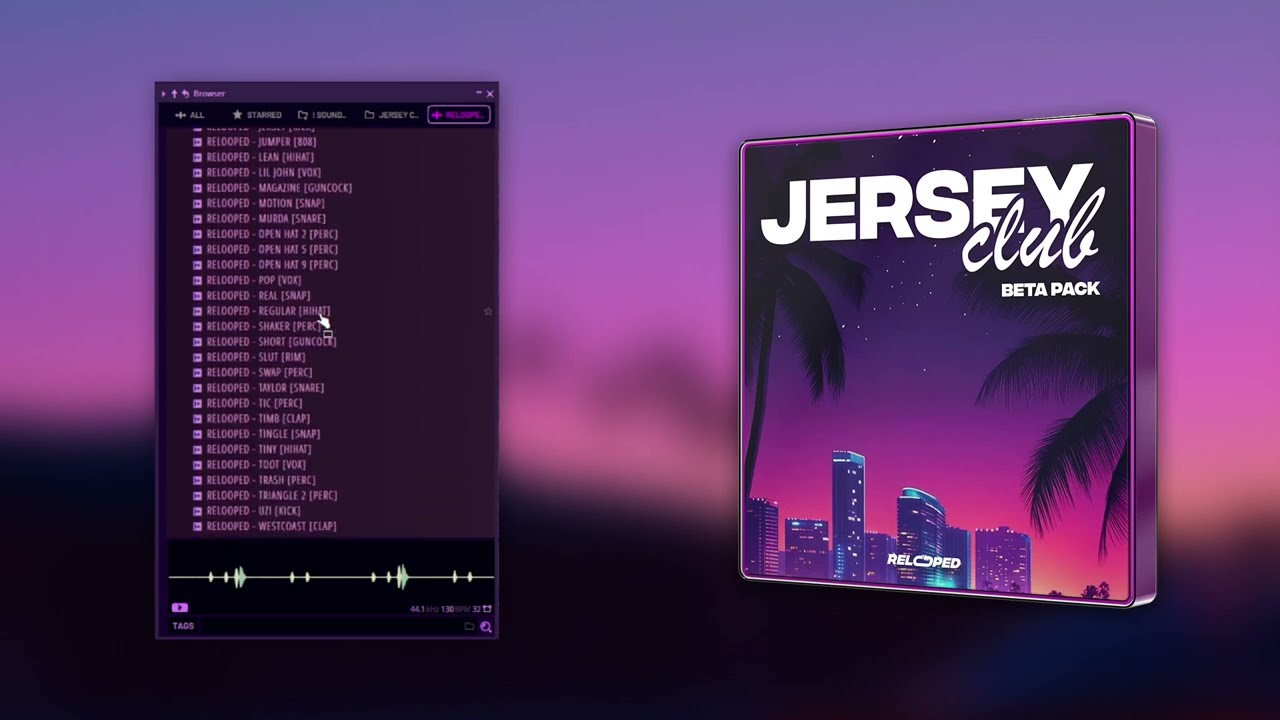Viewport: 1280px width, 720px height.
Task: Click sample icon beside POP [VOX]
Action: 198,280
